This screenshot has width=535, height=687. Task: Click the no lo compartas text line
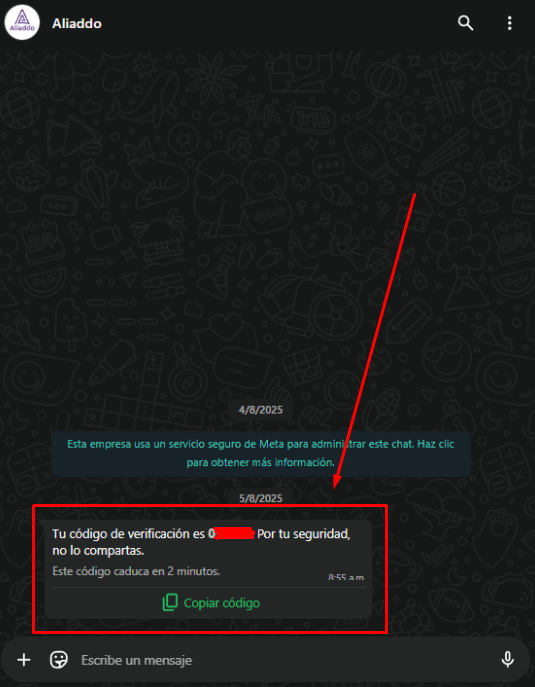pos(98,551)
